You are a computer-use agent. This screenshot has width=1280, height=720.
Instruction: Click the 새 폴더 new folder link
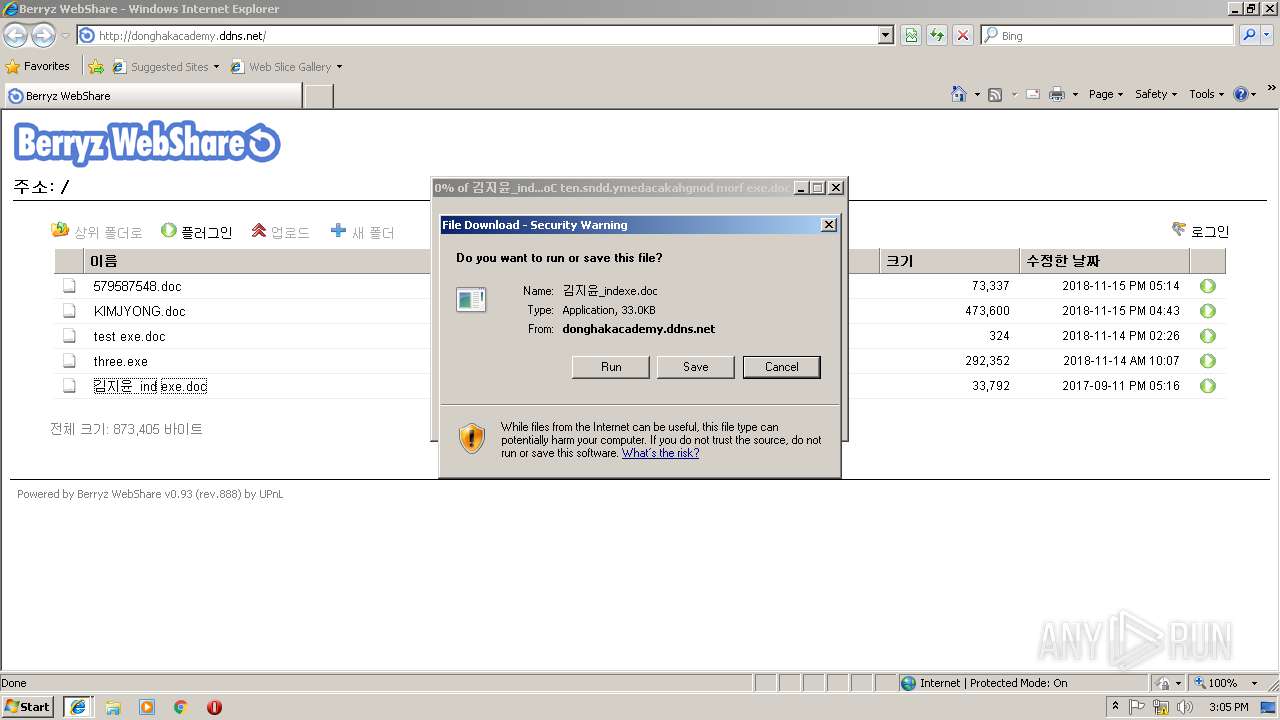coord(363,232)
